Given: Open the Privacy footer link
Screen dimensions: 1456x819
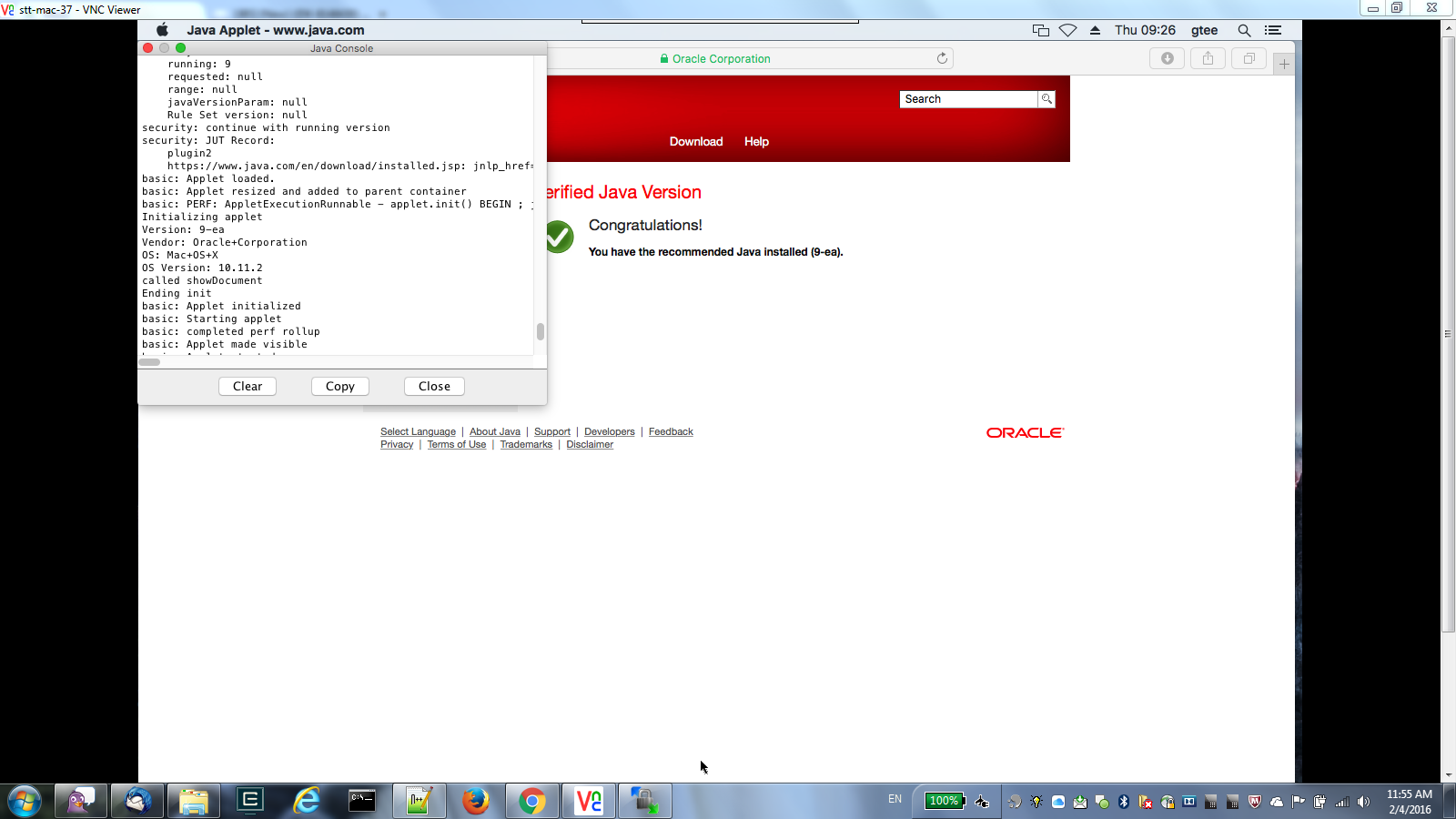Looking at the screenshot, I should (x=397, y=445).
